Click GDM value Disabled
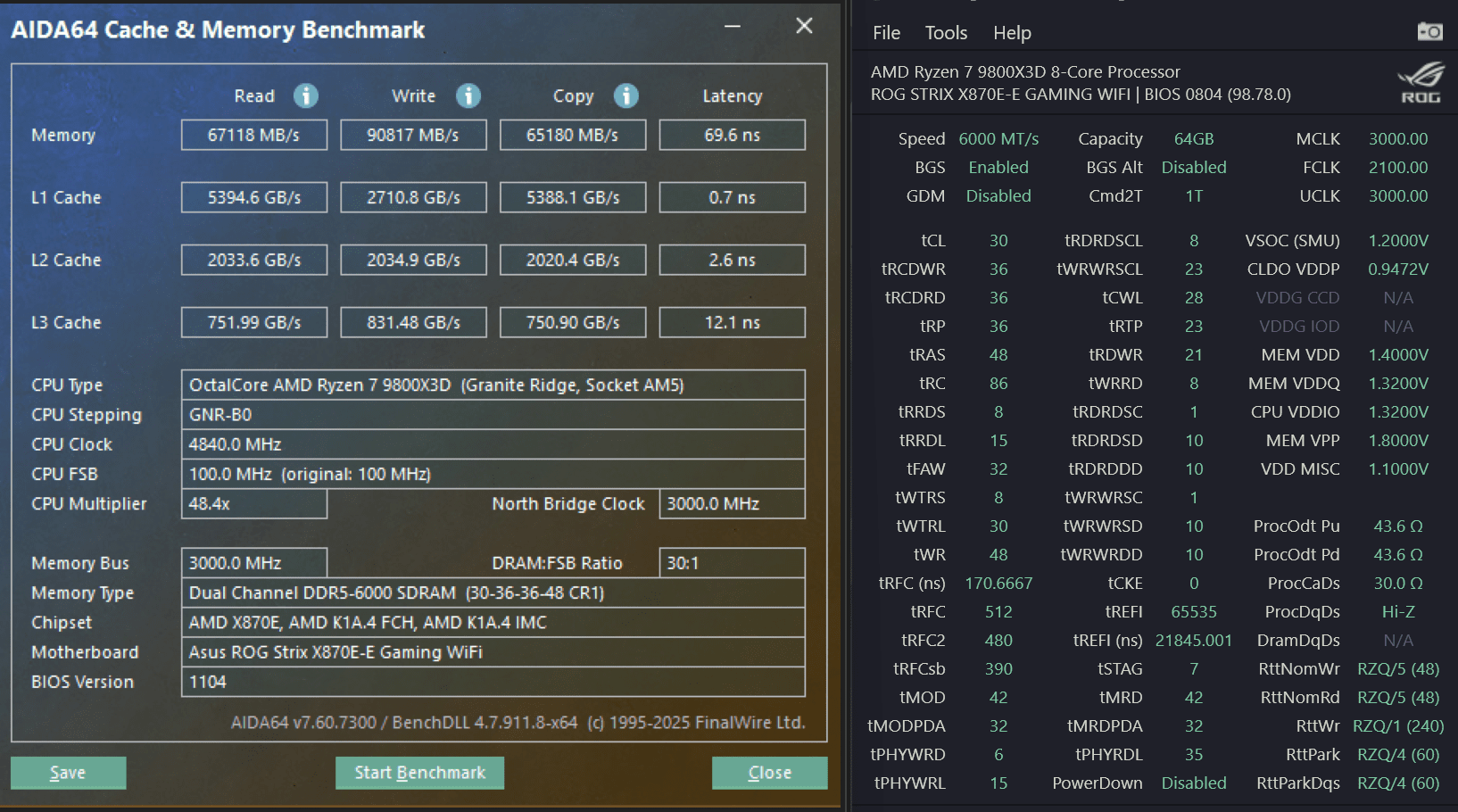 tap(998, 196)
